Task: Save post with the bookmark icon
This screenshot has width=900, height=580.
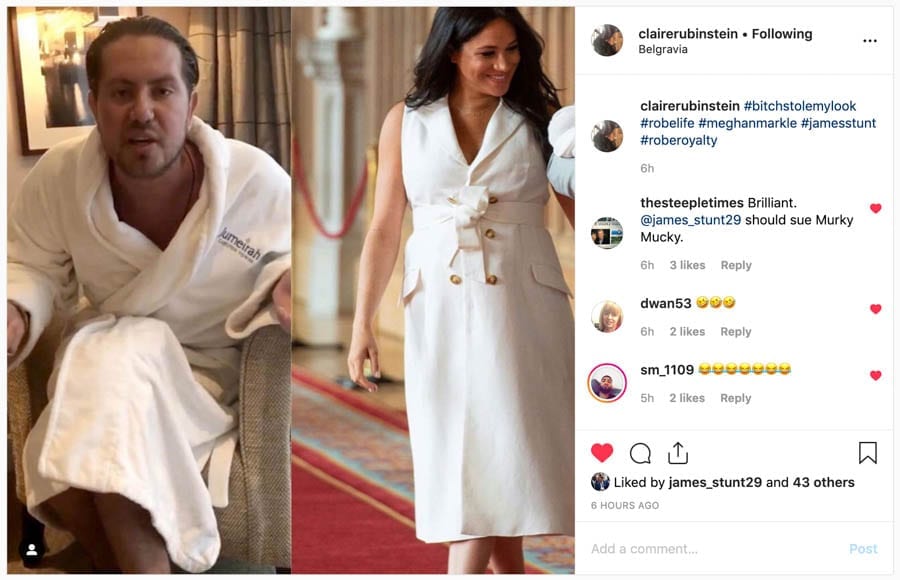Action: coord(868,453)
